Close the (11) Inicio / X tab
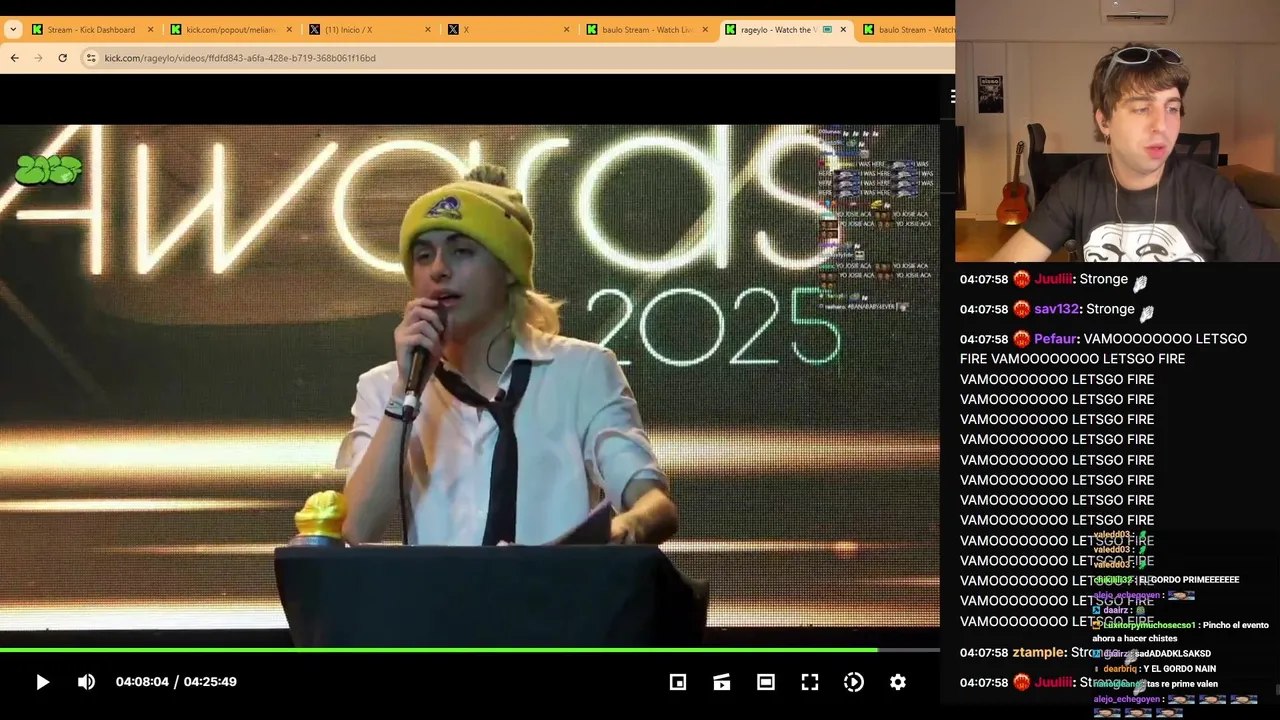 [x=428, y=30]
